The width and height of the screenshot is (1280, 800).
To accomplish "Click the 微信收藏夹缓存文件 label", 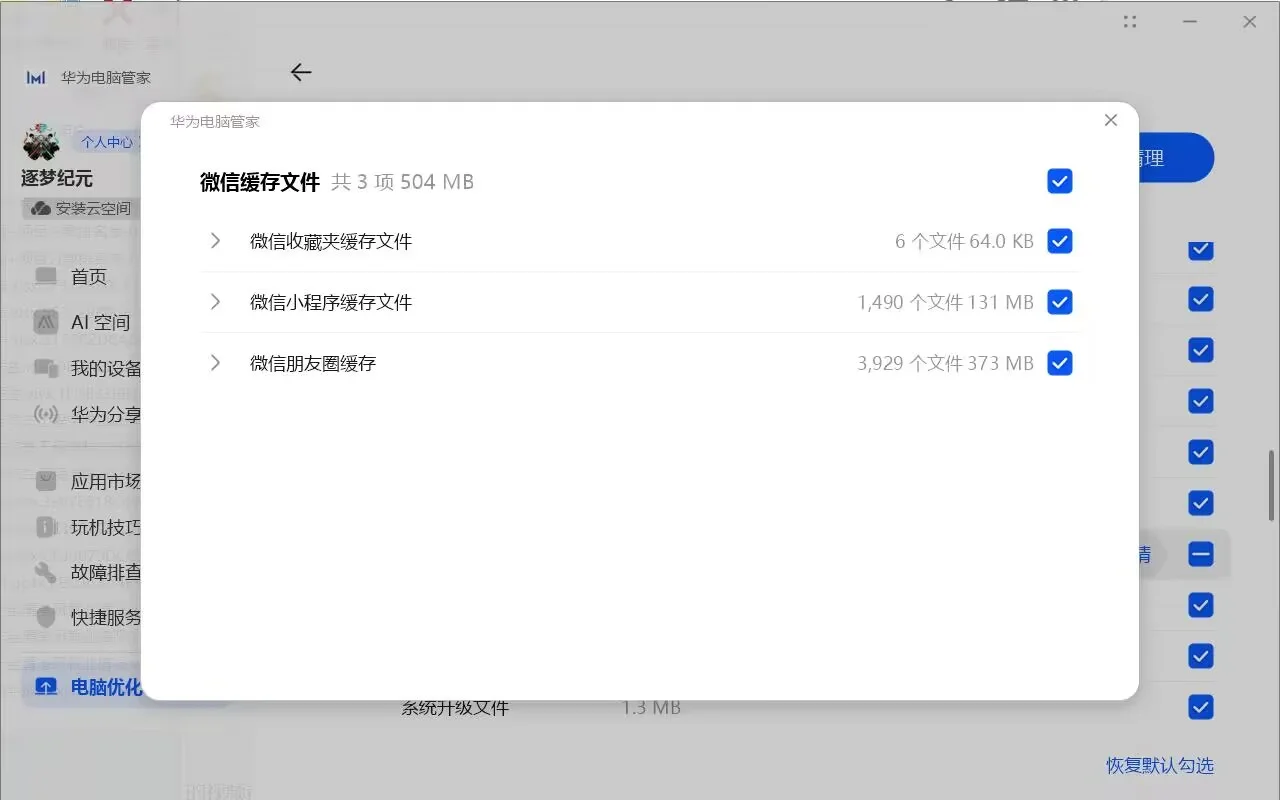I will click(x=331, y=241).
